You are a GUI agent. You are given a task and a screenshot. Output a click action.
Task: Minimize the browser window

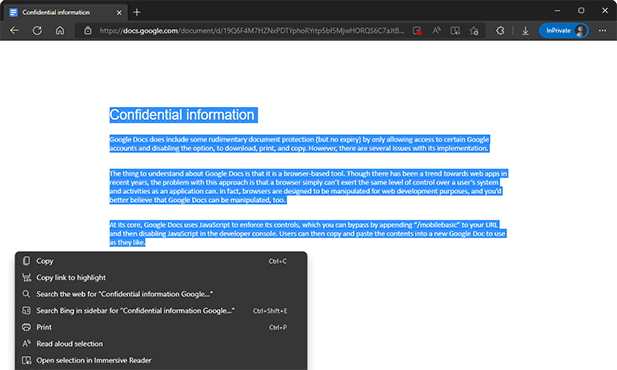point(557,11)
